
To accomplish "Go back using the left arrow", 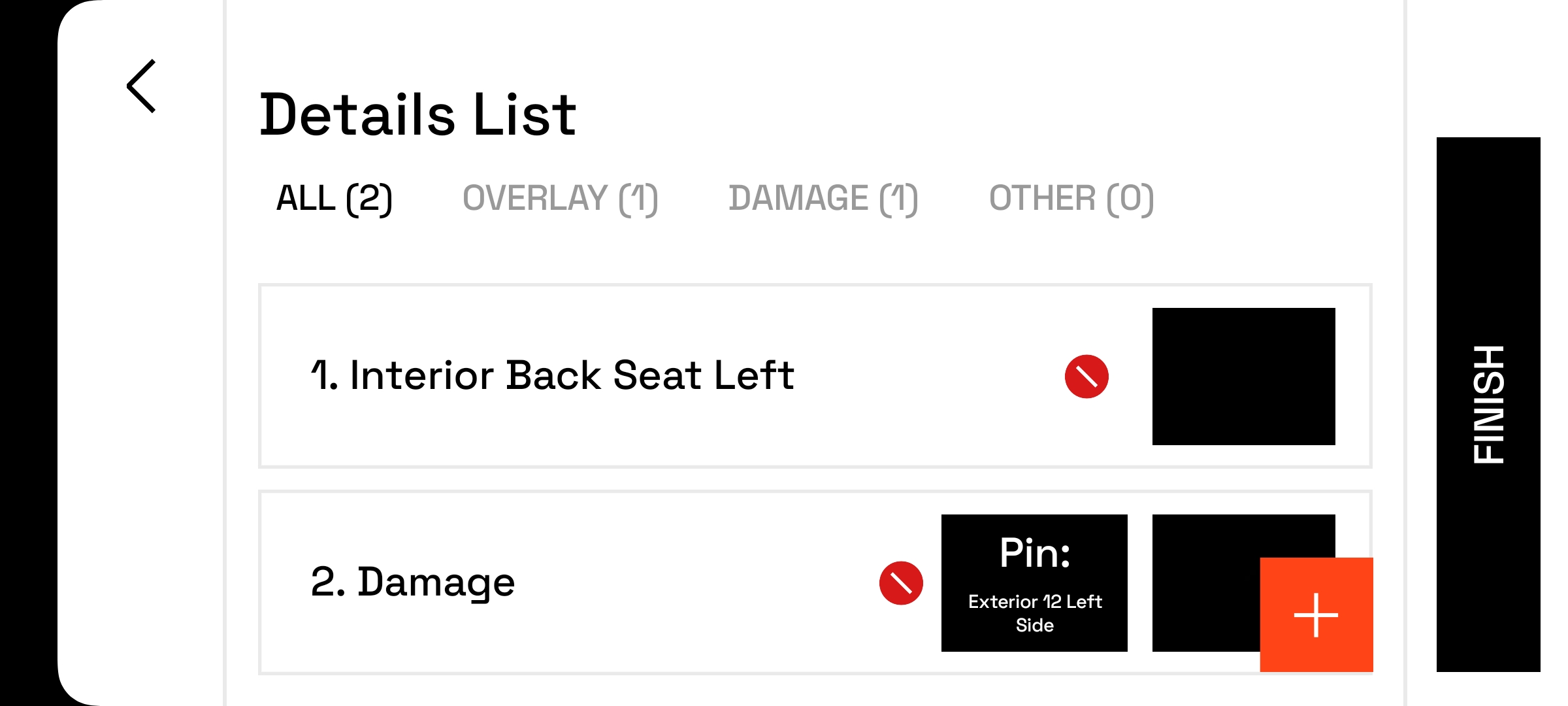I will [x=142, y=86].
